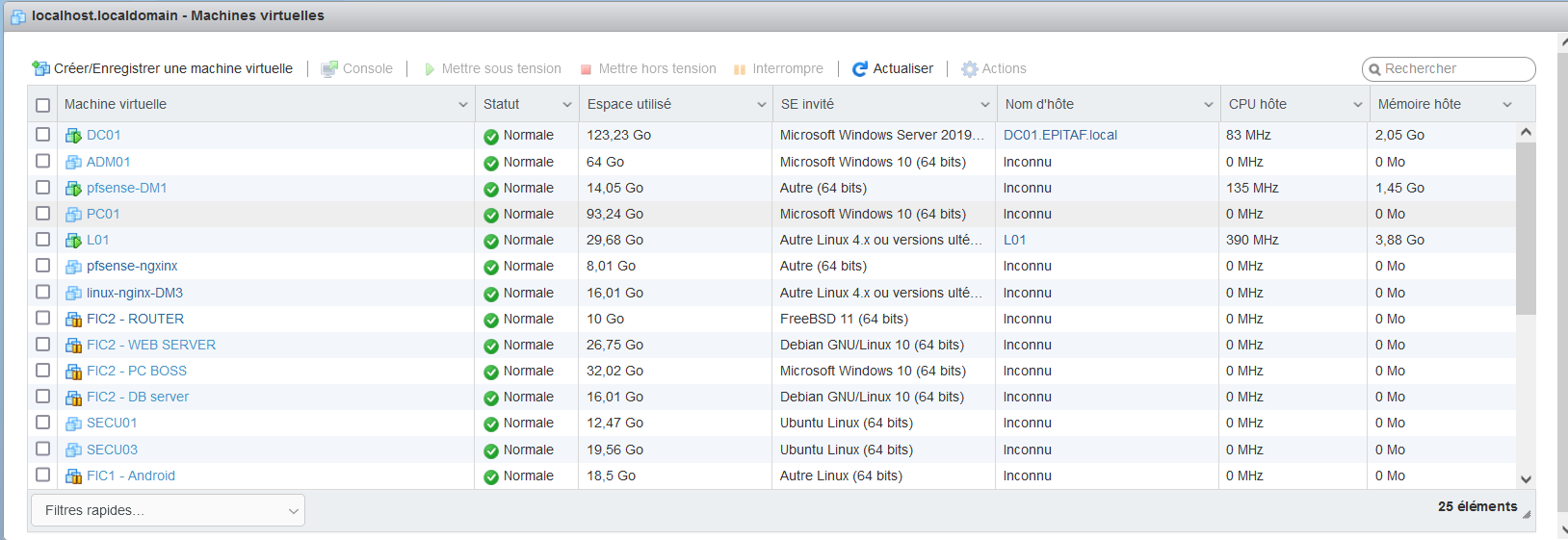Image resolution: width=1568 pixels, height=540 pixels.
Task: Open the FIC2 - WEB SERVER link
Action: click(151, 345)
